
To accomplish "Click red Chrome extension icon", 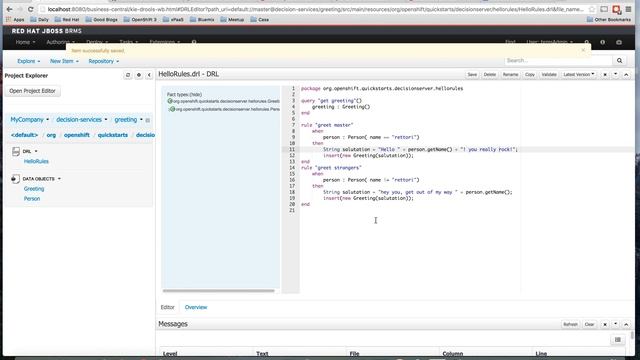I will pyautogui.click(x=616, y=9).
